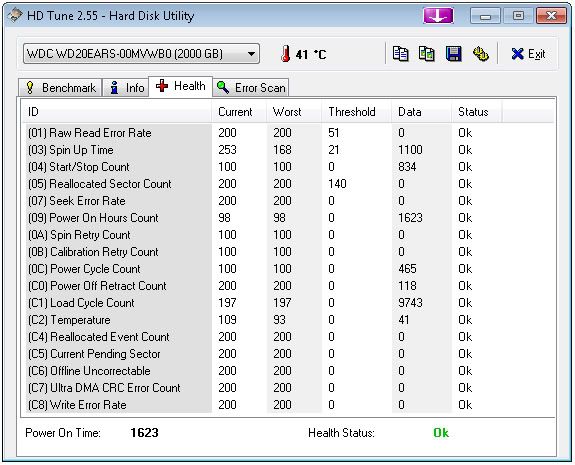This screenshot has height=465, width=575.
Task: Click Current value 253 for Spin Up Time
Action: coord(227,150)
